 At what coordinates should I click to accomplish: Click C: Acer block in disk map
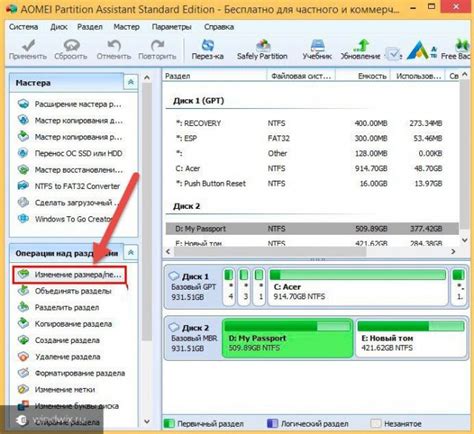click(358, 287)
